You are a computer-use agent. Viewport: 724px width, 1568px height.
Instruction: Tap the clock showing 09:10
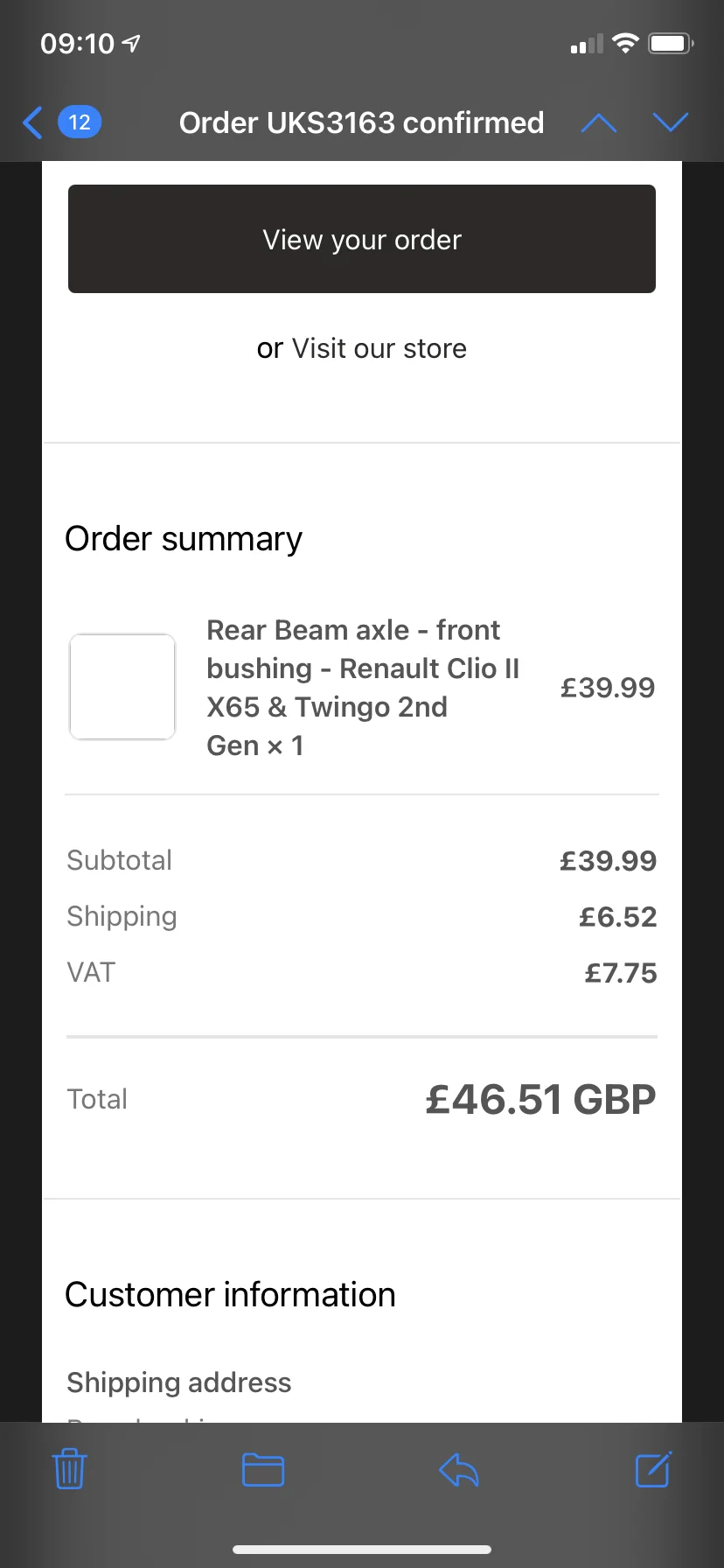[77, 43]
